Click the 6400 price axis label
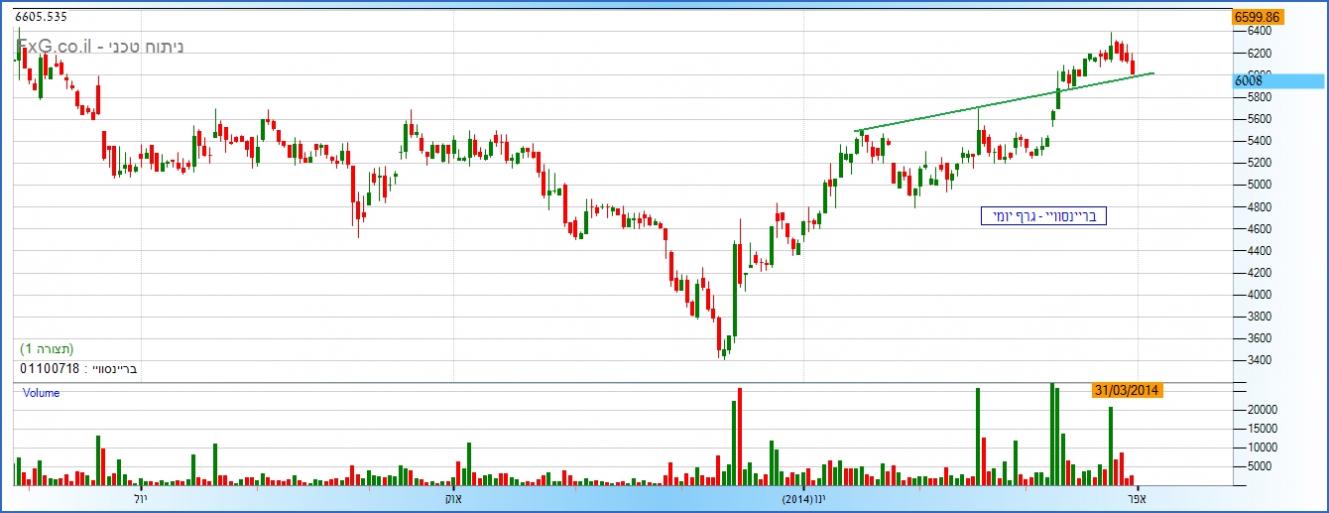 point(1258,31)
